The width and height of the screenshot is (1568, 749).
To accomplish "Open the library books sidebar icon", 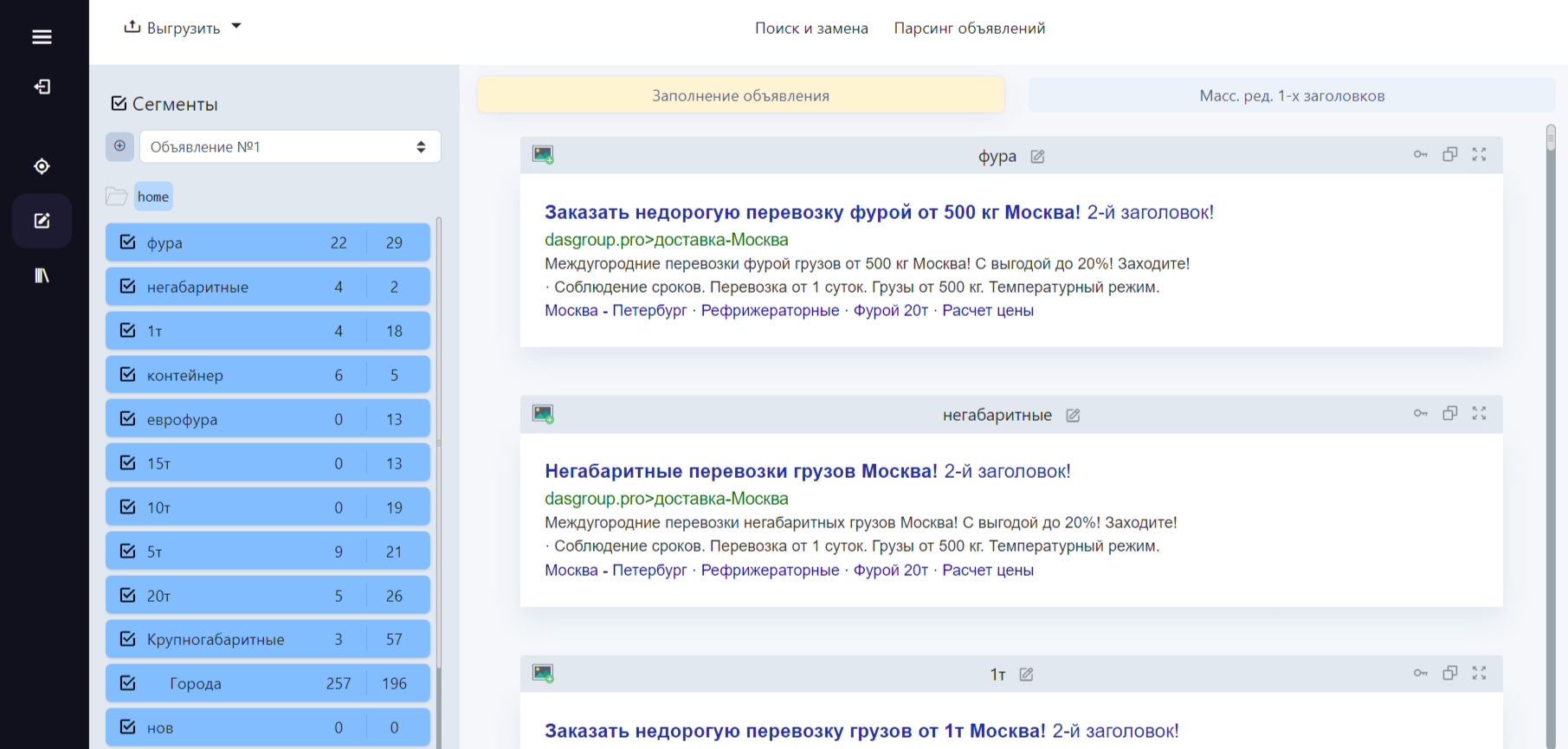I will 42,275.
